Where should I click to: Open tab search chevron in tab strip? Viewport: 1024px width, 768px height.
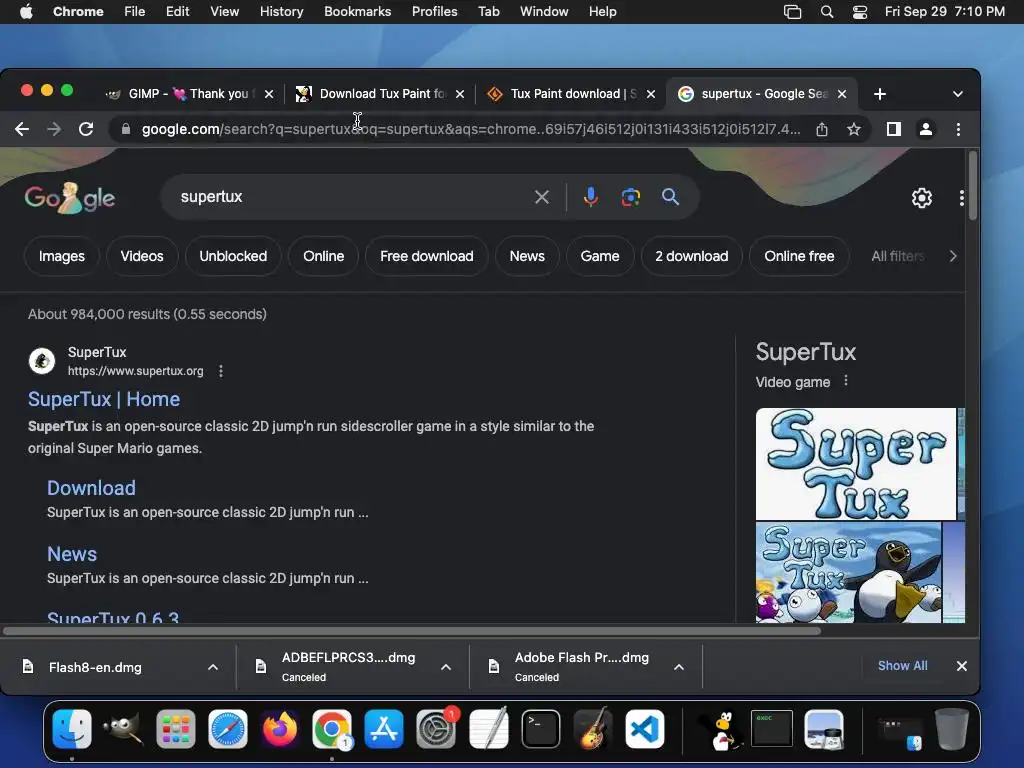[x=957, y=94]
